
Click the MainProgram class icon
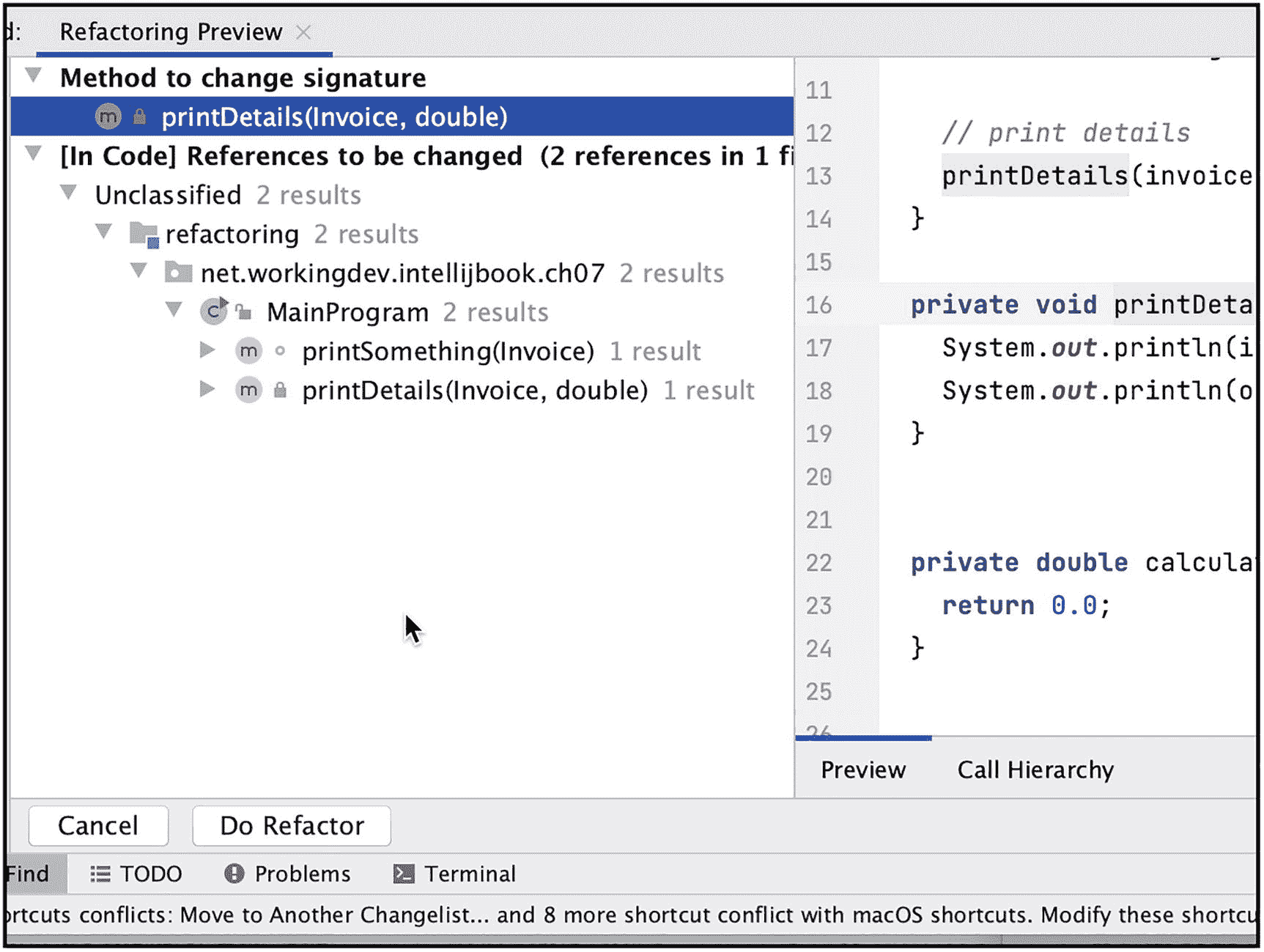[x=214, y=311]
